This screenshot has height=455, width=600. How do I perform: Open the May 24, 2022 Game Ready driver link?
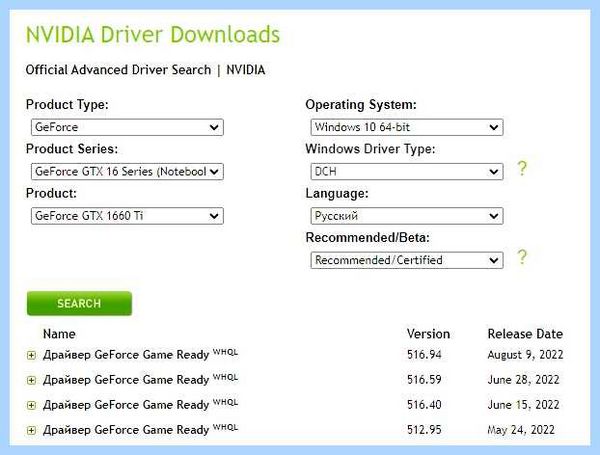(140, 429)
